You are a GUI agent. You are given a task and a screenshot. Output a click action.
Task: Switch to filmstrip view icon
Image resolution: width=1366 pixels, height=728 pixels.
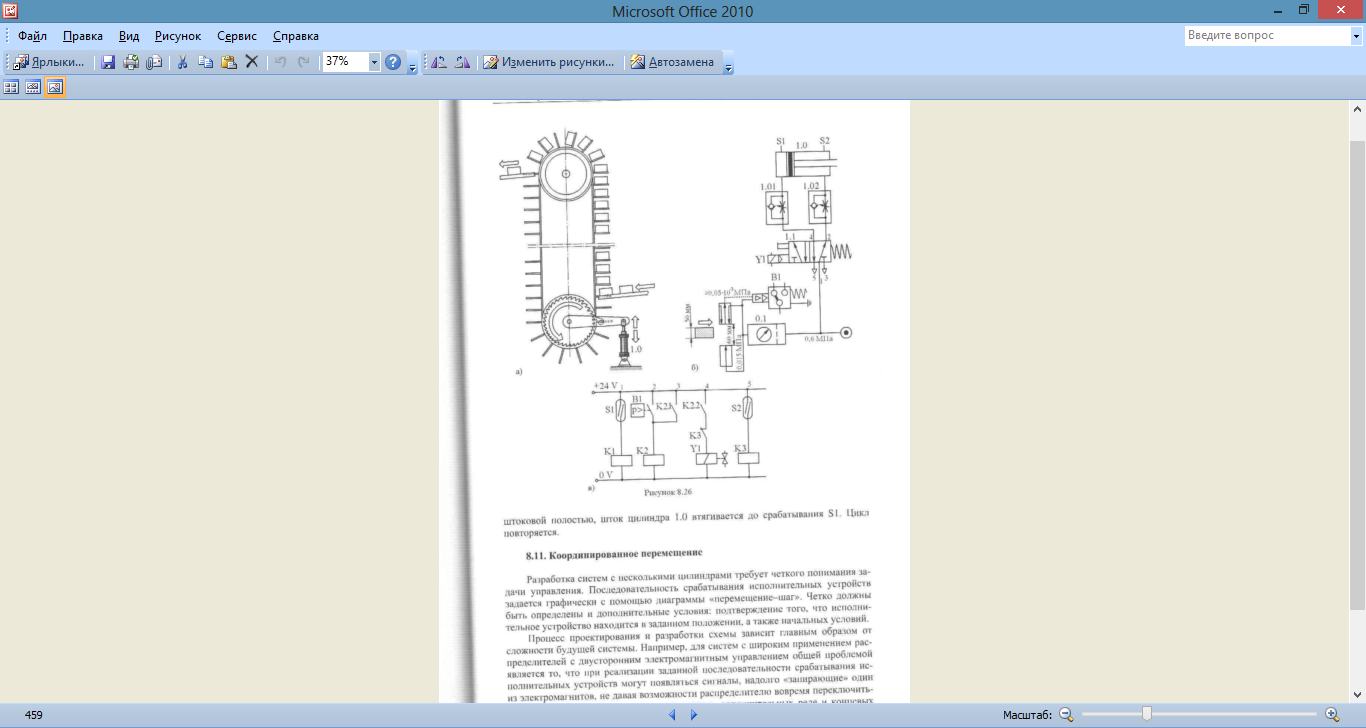pyautogui.click(x=33, y=87)
